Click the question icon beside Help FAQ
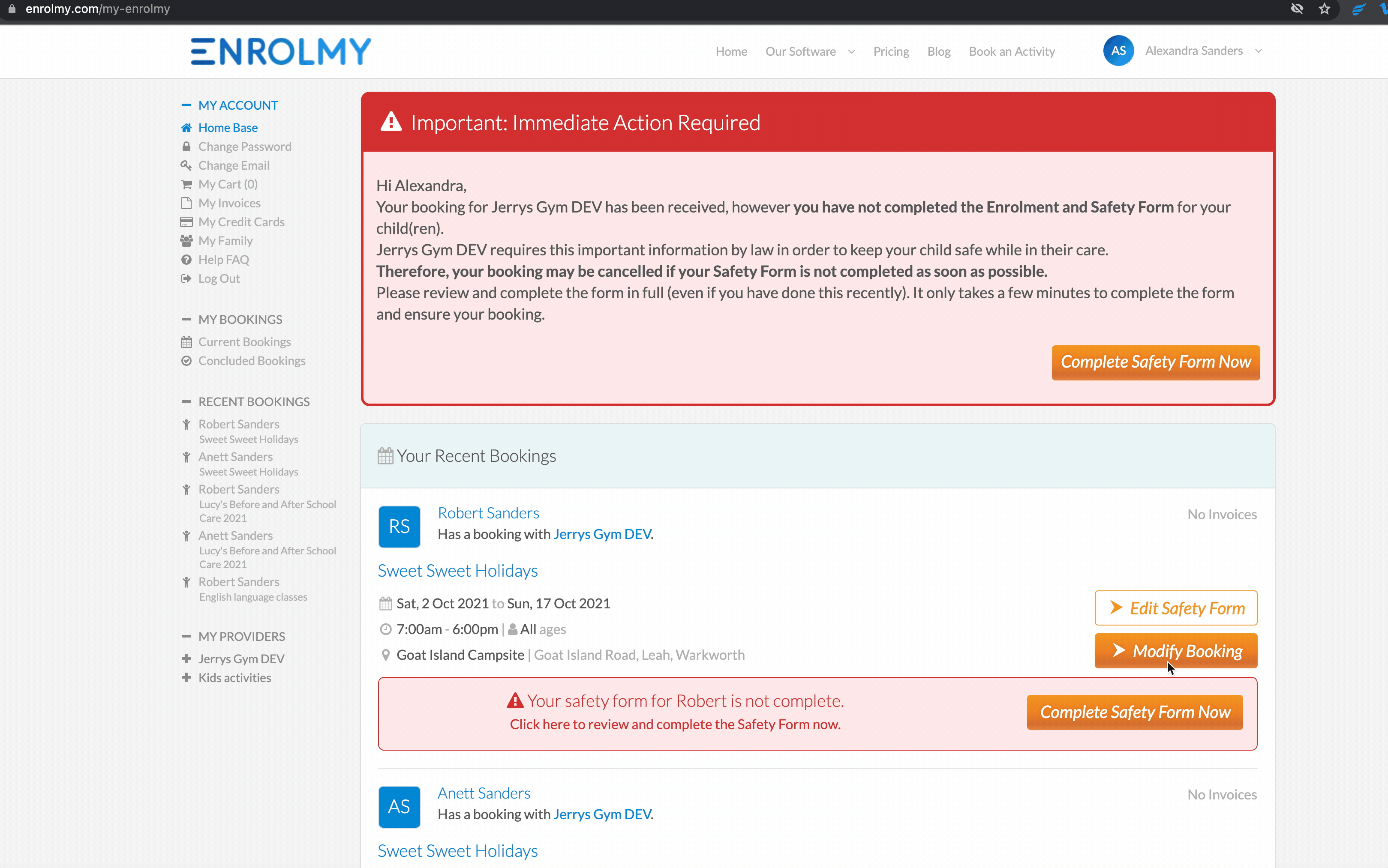Viewport: 1388px width, 868px height. click(186, 260)
